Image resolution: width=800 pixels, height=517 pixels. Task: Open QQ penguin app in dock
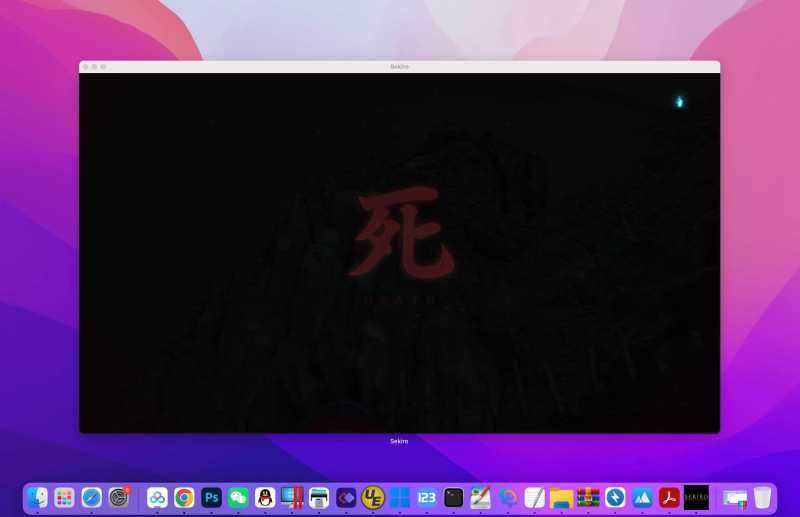pos(265,498)
